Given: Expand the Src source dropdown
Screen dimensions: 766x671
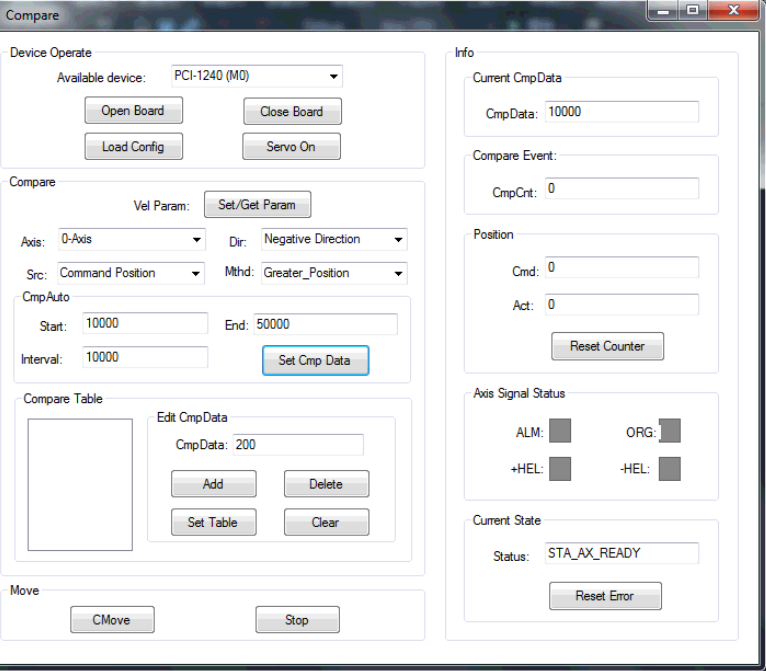Looking at the screenshot, I should click(x=131, y=273).
